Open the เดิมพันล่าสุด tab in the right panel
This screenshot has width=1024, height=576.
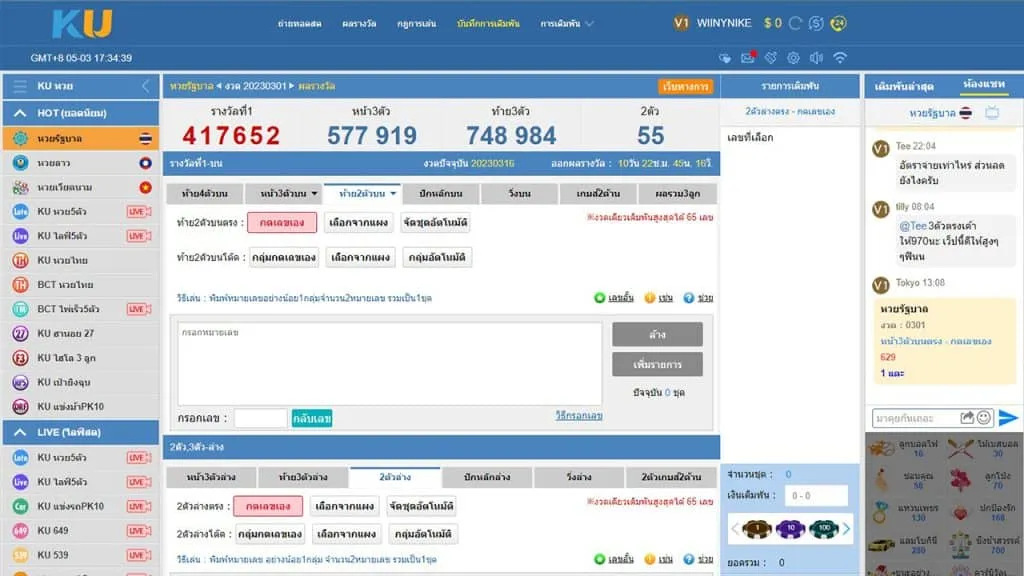904,86
